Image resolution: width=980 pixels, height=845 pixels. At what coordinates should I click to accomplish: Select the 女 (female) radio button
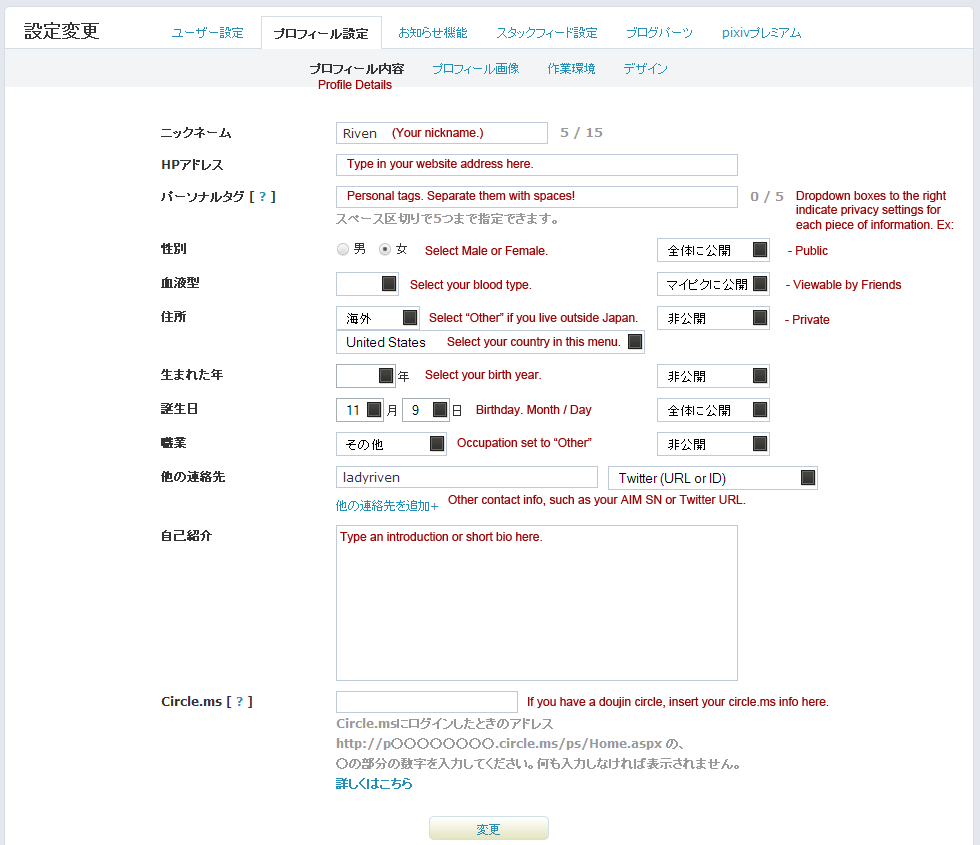385,249
